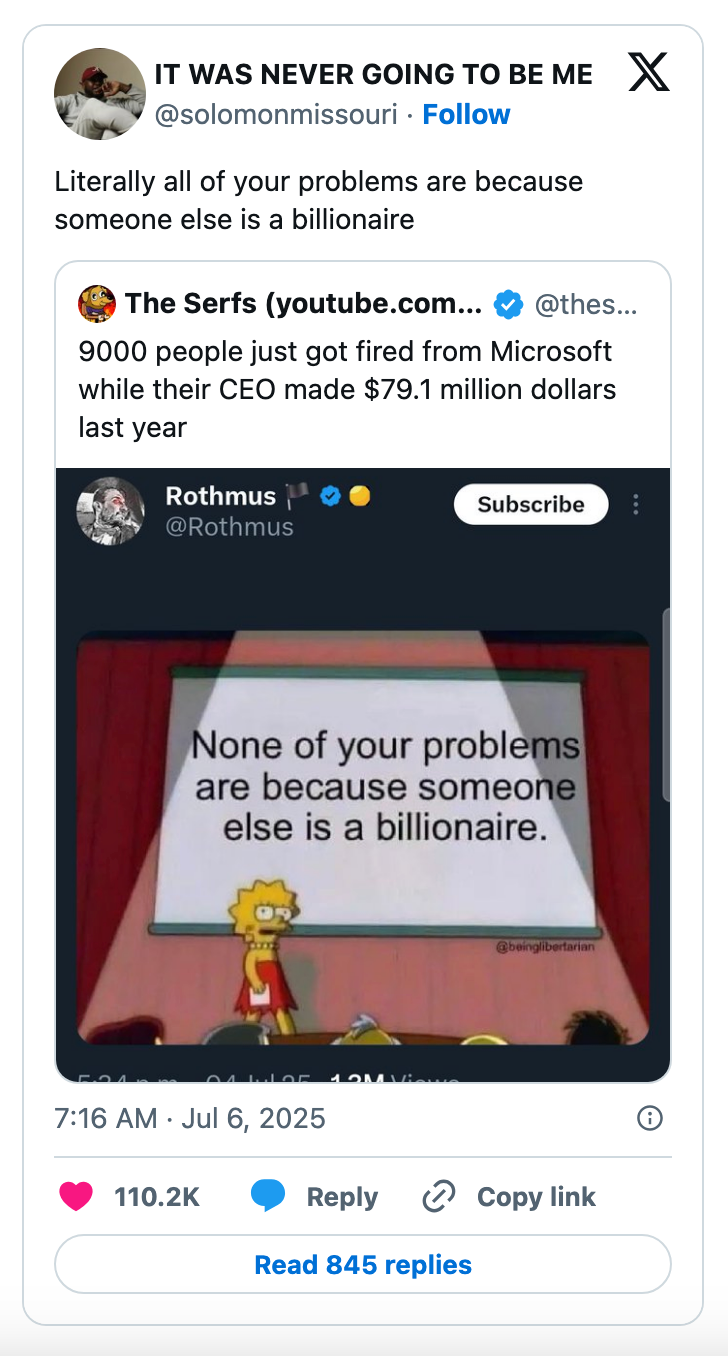Click the heart icon to like the post
728x1356 pixels.
coord(78,1196)
